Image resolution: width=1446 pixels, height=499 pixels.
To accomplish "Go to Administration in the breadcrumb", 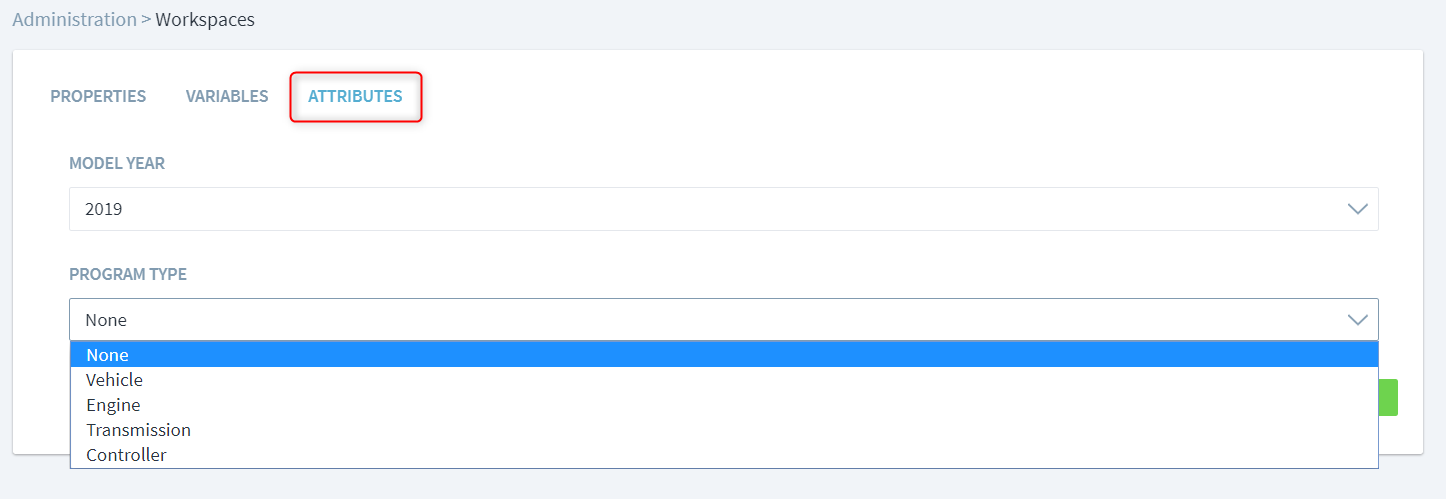I will pyautogui.click(x=74, y=19).
